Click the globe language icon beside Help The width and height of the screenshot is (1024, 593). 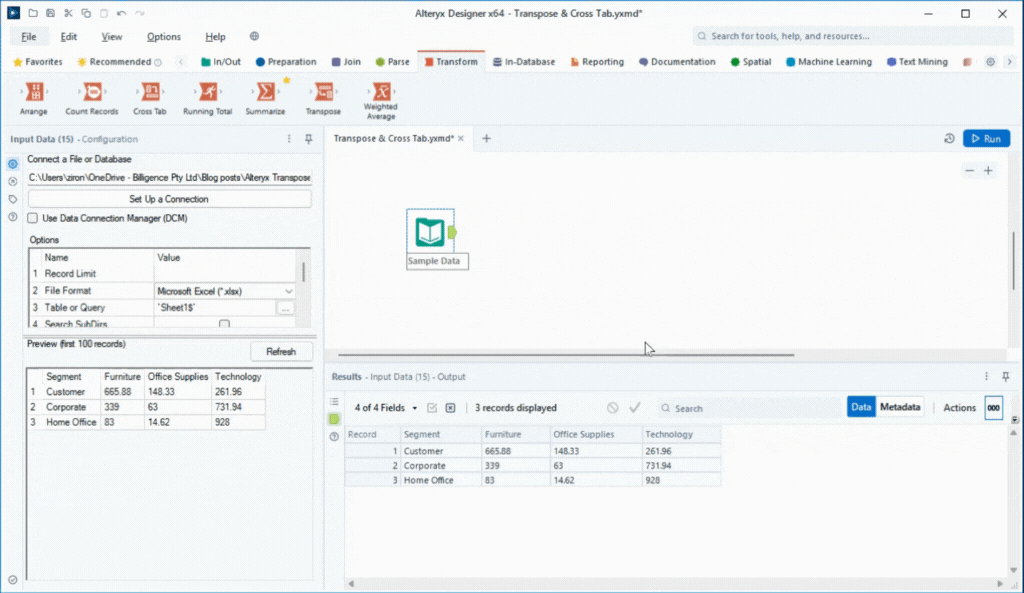254,37
